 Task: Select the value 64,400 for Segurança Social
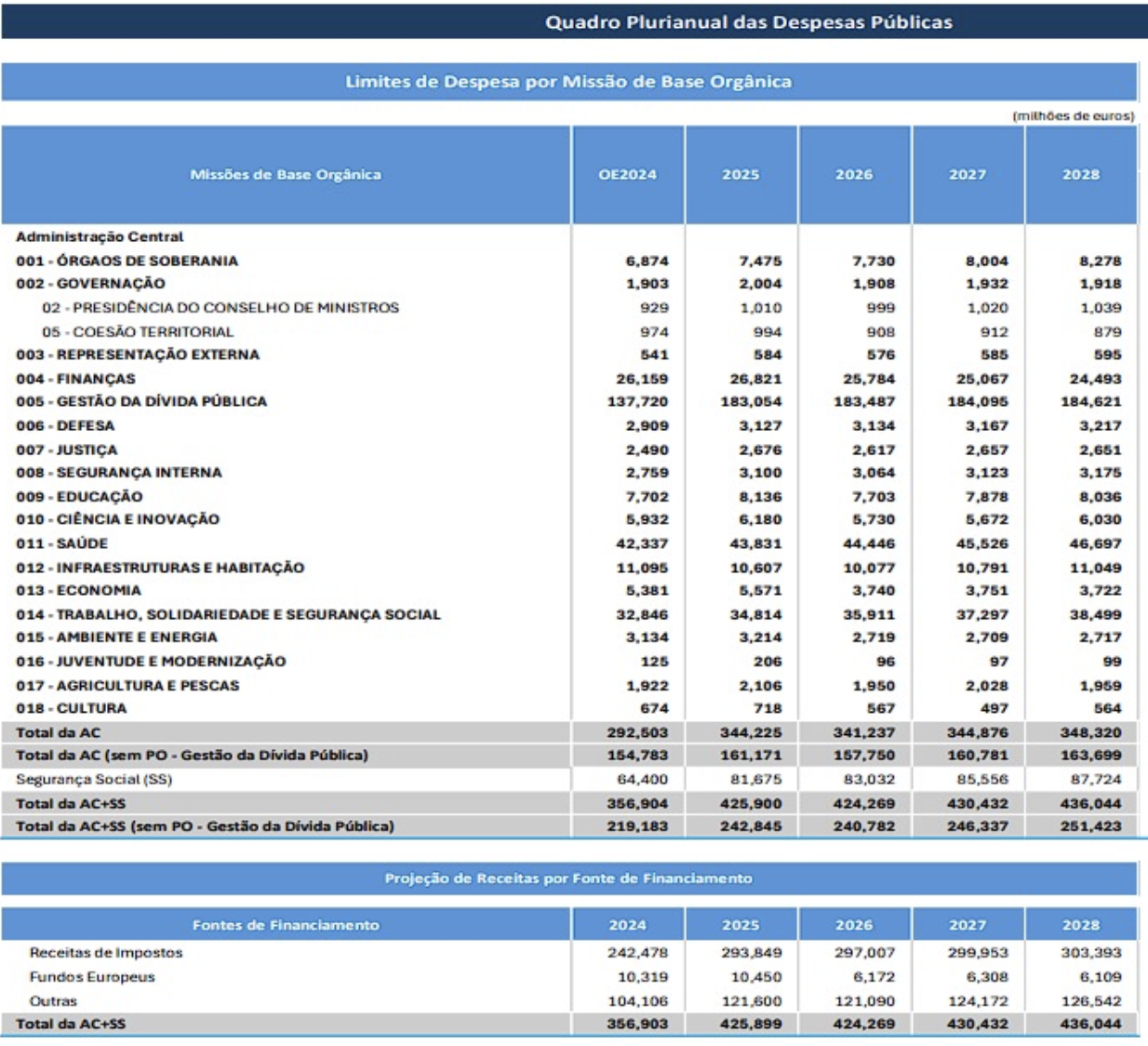pyautogui.click(x=643, y=780)
